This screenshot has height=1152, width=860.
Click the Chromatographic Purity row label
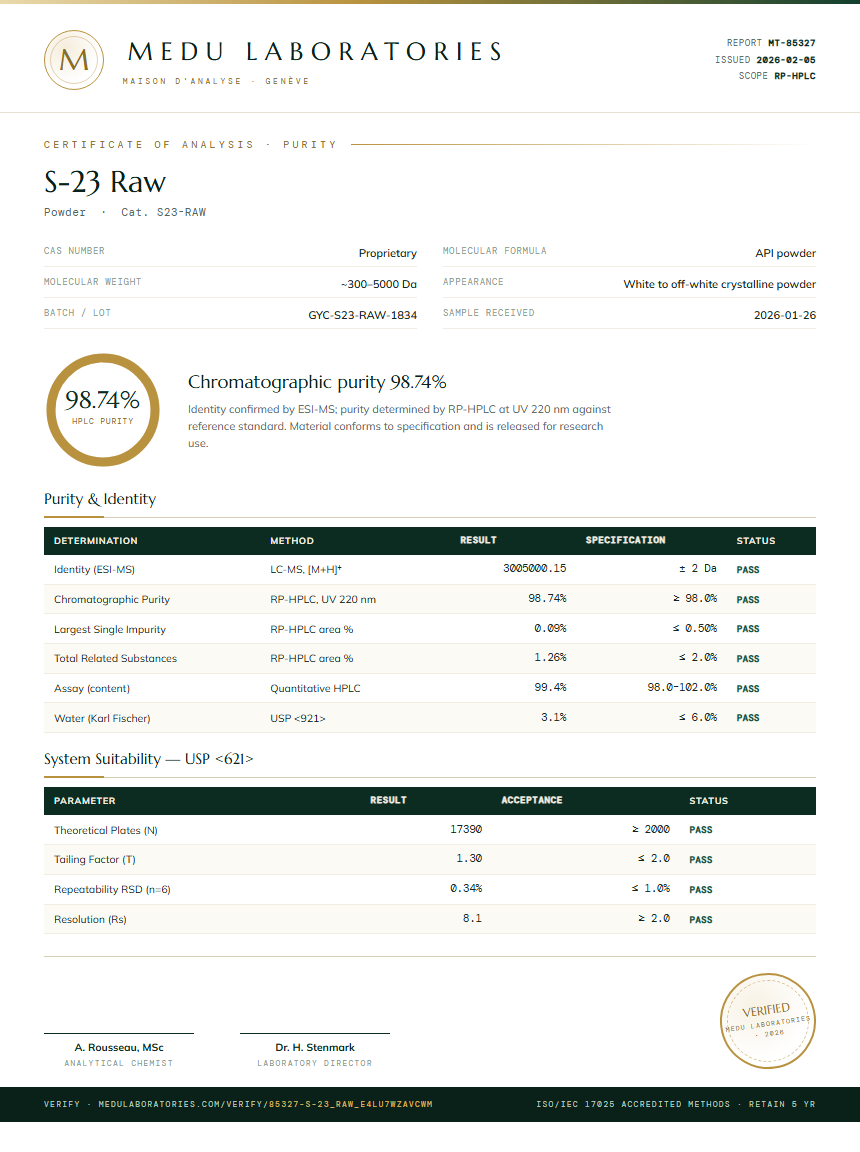(112, 600)
